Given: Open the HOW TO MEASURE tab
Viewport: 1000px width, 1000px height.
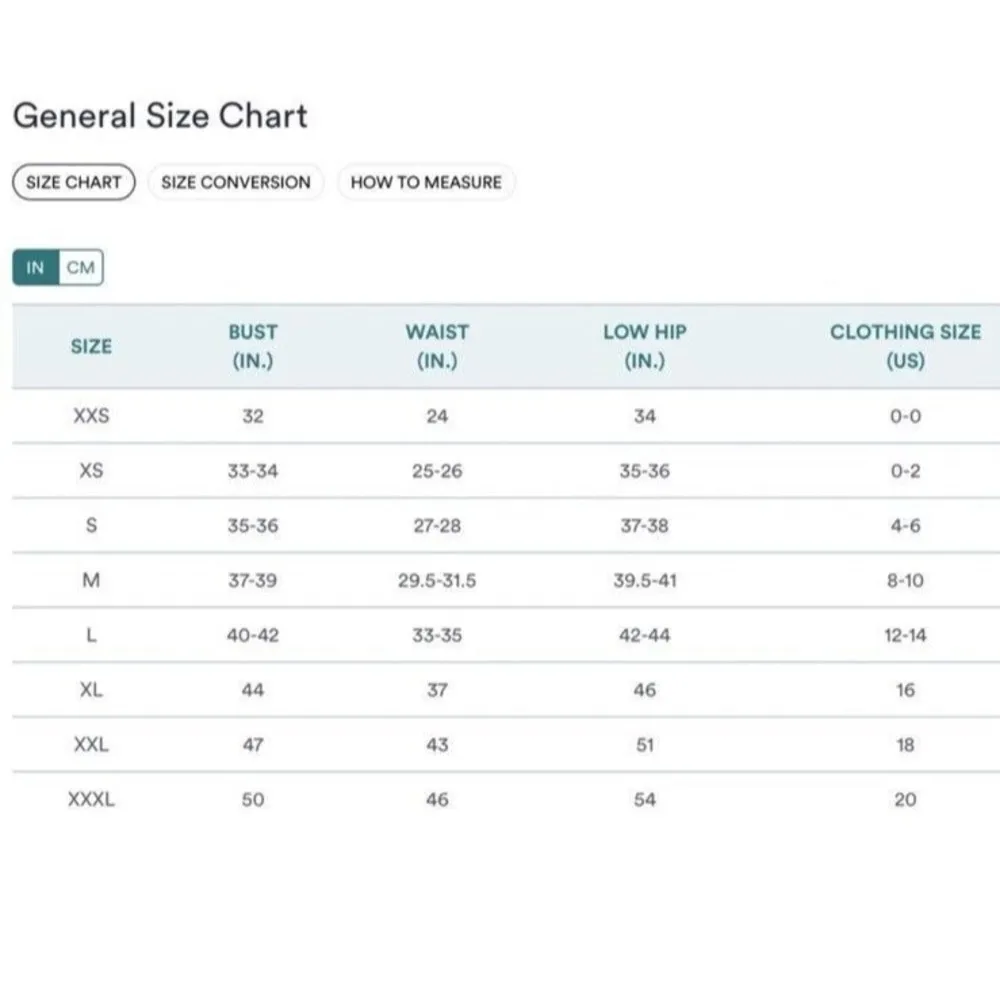Looking at the screenshot, I should 426,182.
